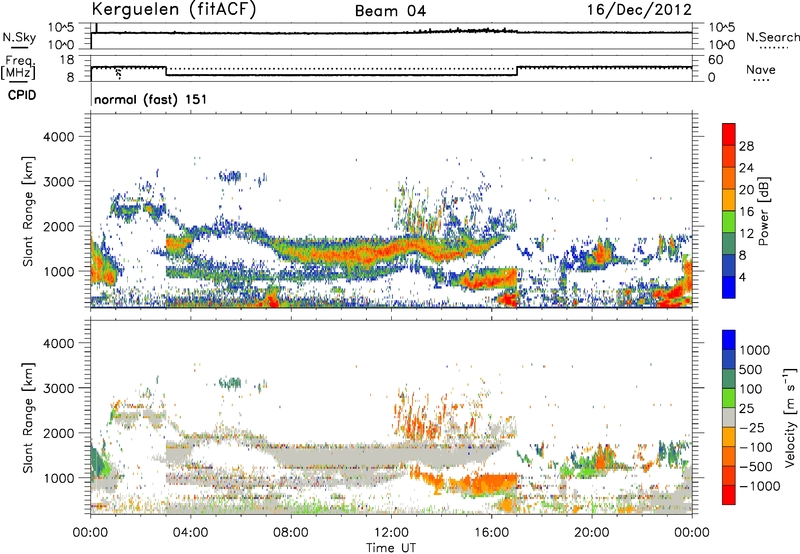
Task: Click the gray segment of velocity colorbar
Action: (x=729, y=417)
